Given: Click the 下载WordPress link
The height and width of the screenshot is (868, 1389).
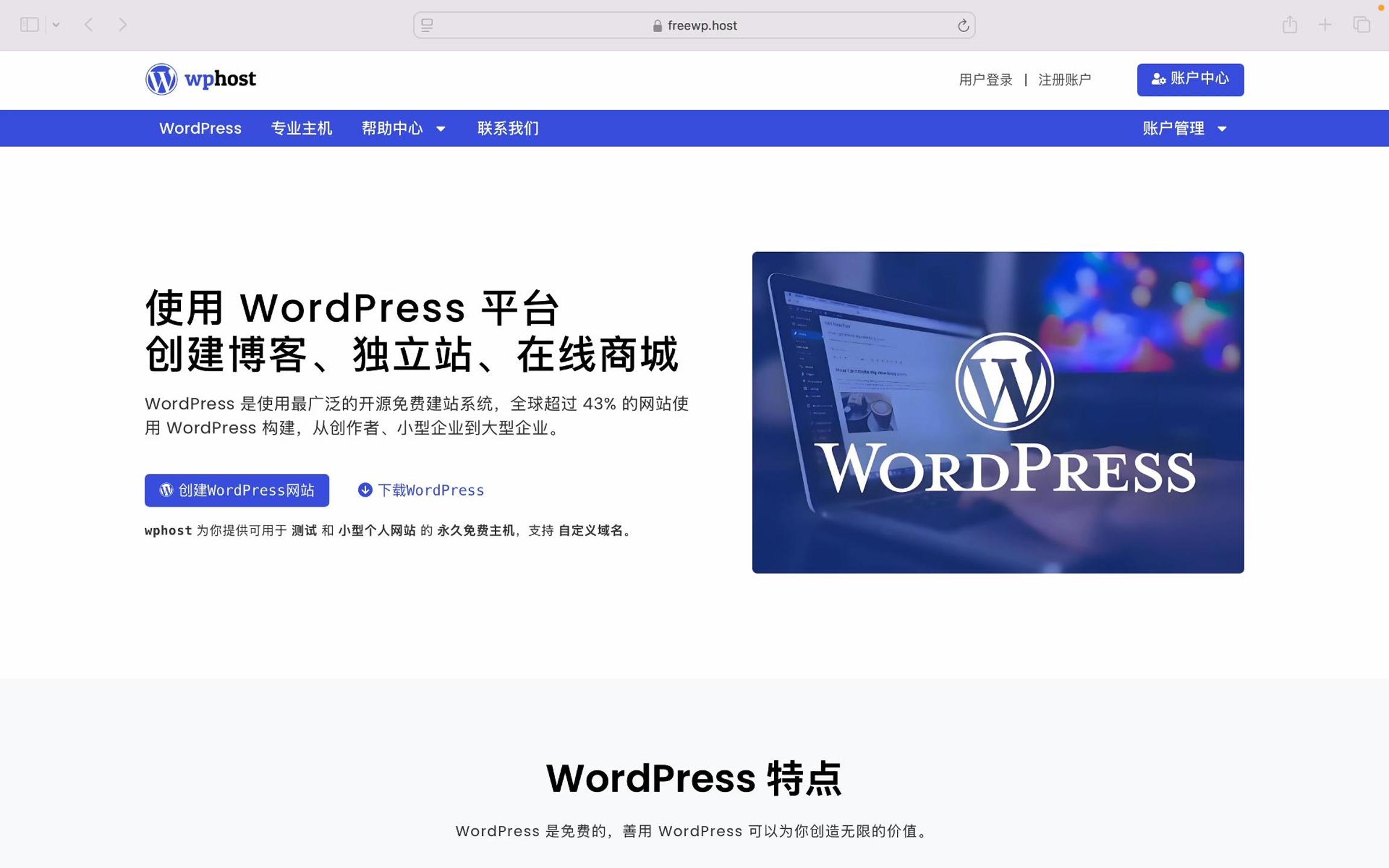Looking at the screenshot, I should coord(421,490).
